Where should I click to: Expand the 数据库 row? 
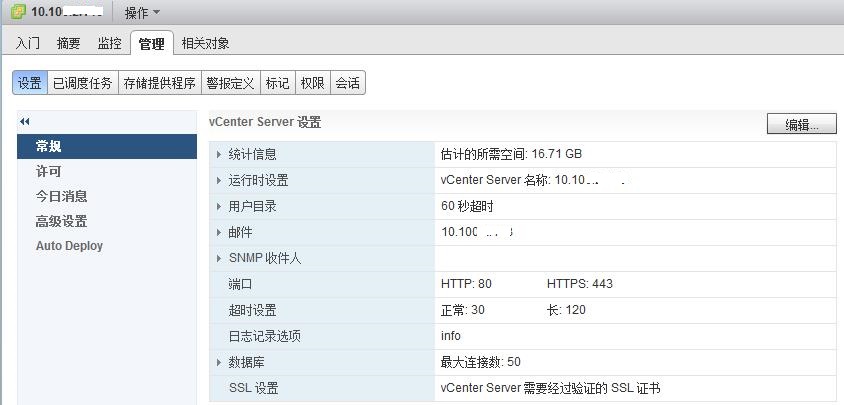pyautogui.click(x=219, y=362)
